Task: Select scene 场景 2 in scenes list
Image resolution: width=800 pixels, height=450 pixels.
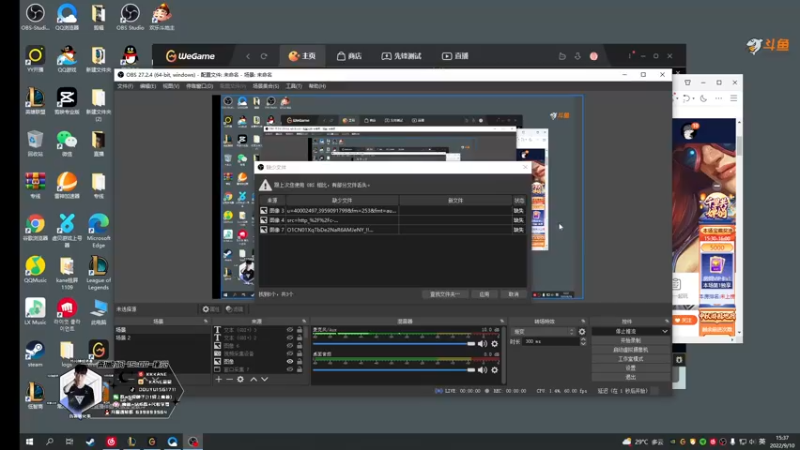Action: 162,338
